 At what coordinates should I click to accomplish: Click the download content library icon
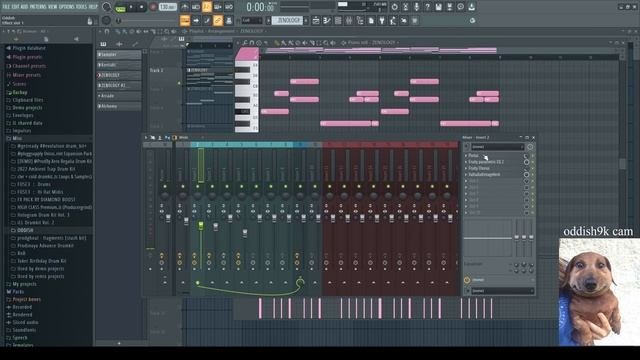coord(471,7)
